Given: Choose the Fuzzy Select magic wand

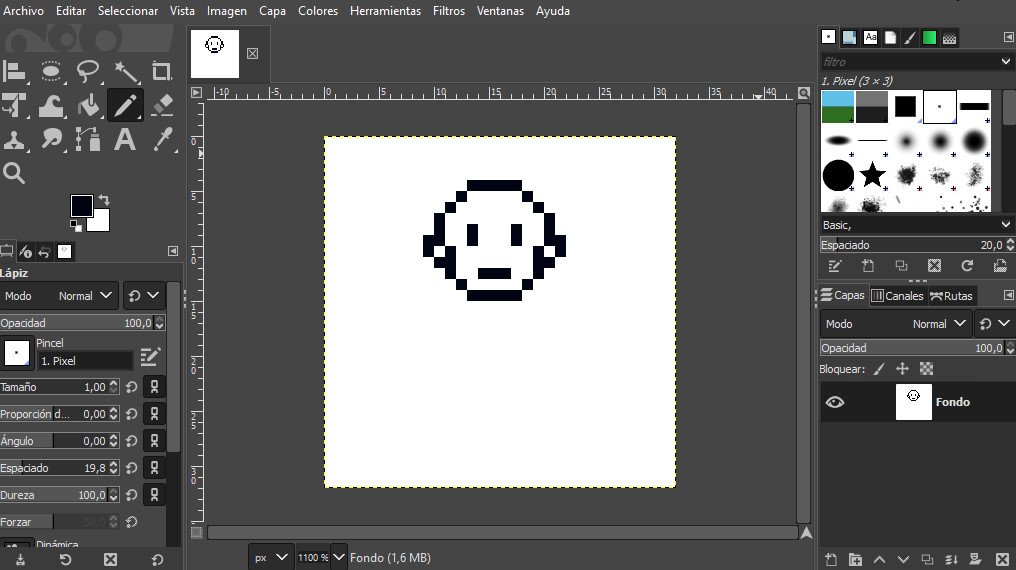Looking at the screenshot, I should (x=125, y=71).
